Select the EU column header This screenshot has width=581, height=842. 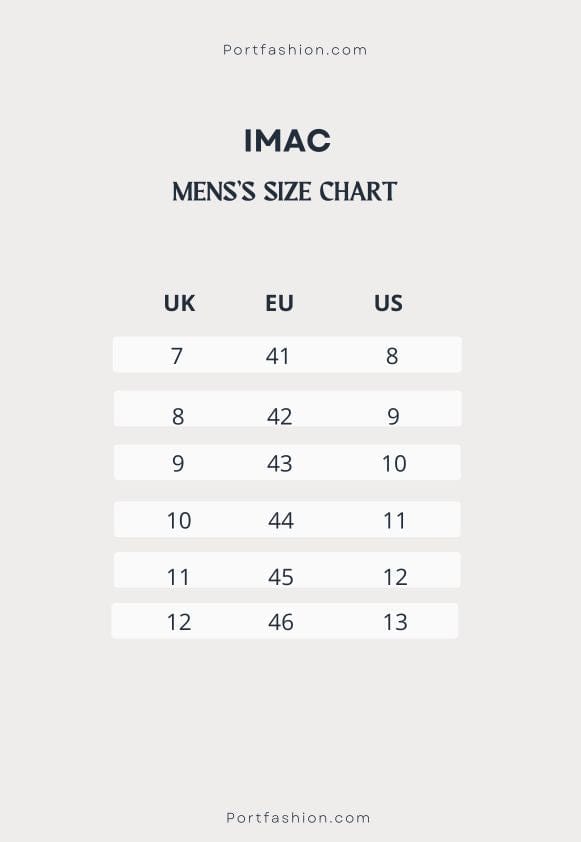279,303
